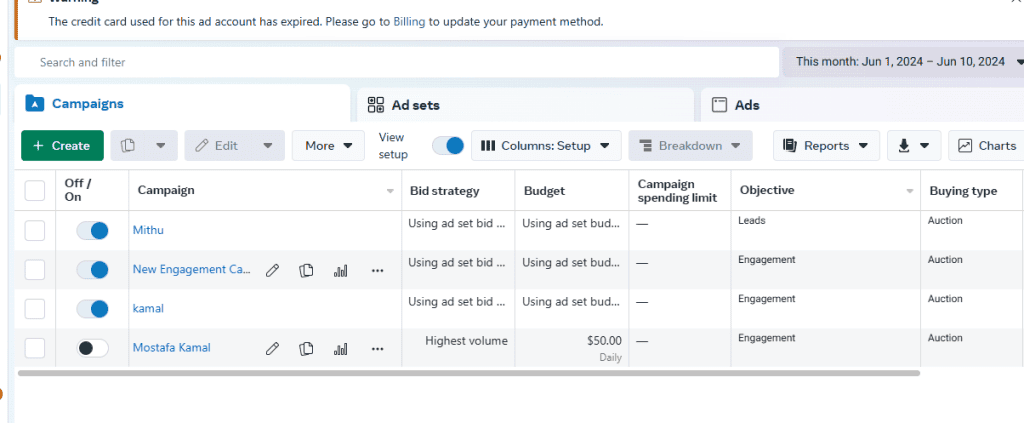Click the Reports document icon

tap(790, 146)
